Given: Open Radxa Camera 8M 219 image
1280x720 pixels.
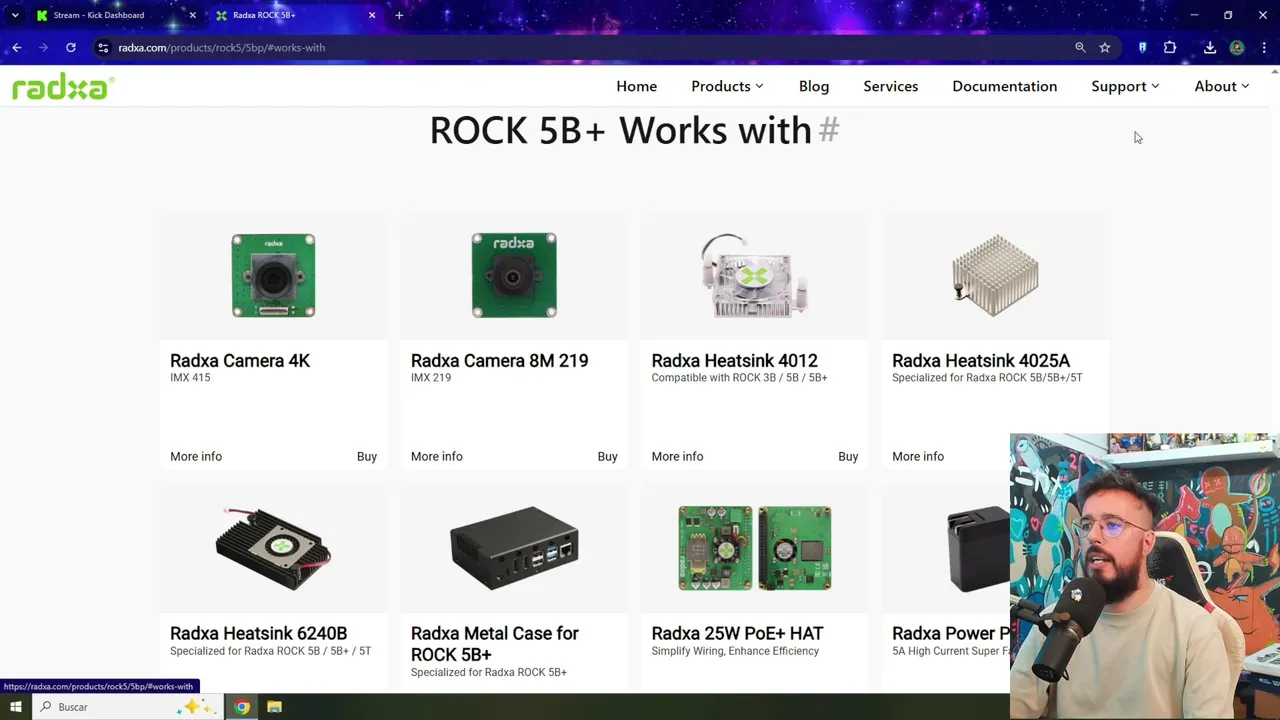Looking at the screenshot, I should 514,276.
